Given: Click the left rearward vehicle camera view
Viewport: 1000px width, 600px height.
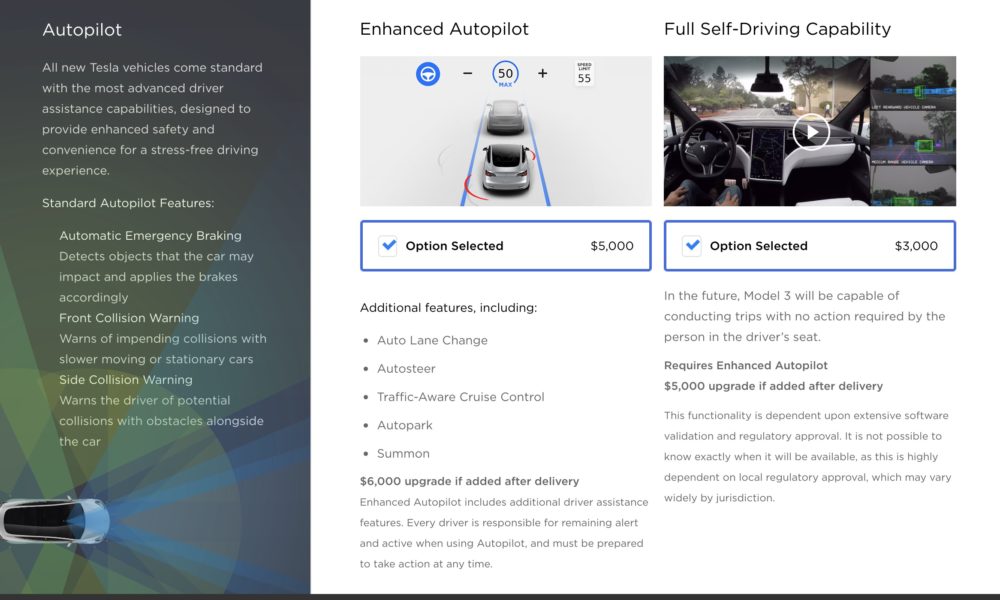Looking at the screenshot, I should tap(913, 84).
